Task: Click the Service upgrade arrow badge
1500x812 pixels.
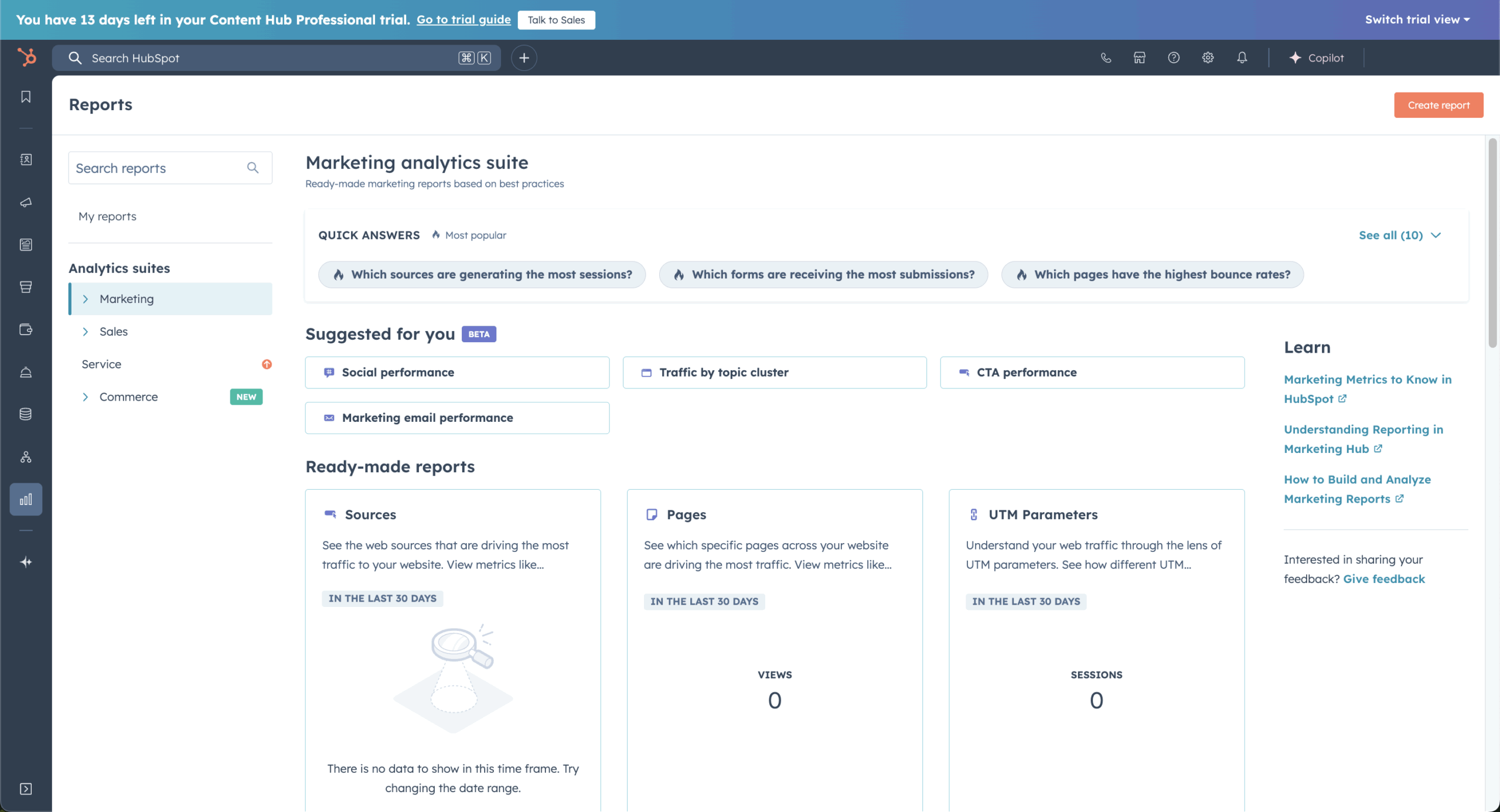Action: [267, 364]
